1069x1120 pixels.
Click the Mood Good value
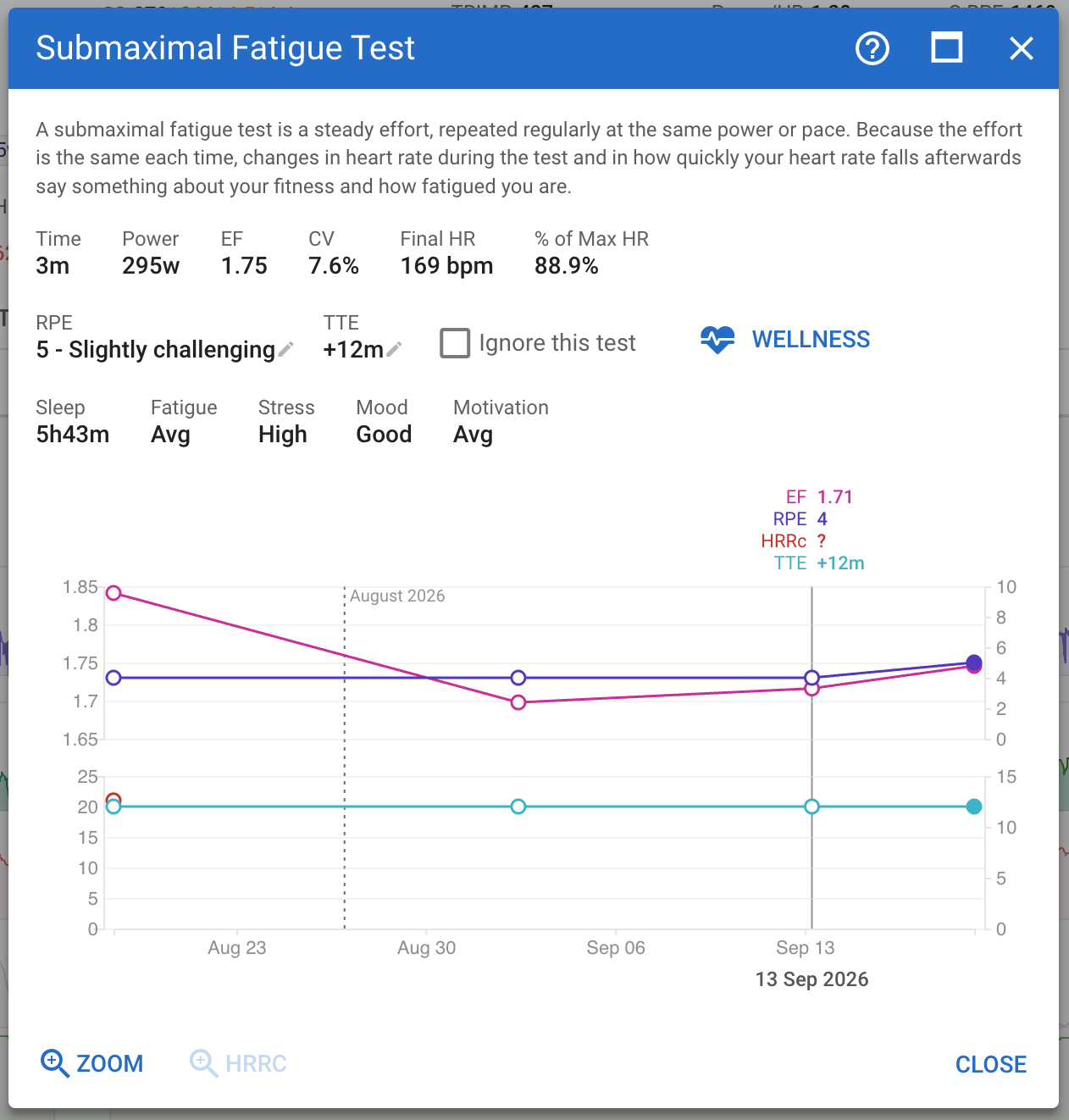384,435
